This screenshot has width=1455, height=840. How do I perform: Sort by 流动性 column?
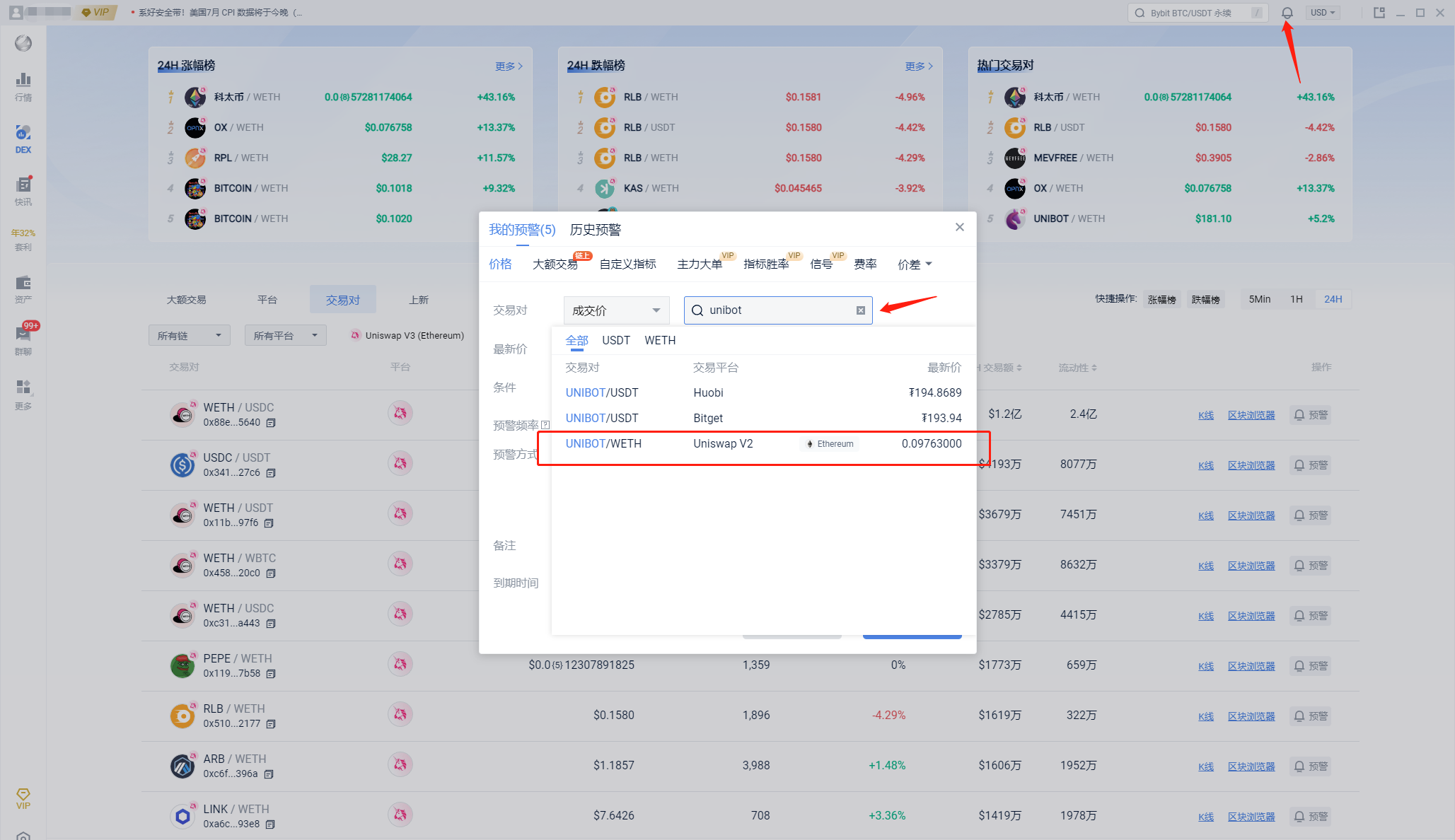(1077, 368)
